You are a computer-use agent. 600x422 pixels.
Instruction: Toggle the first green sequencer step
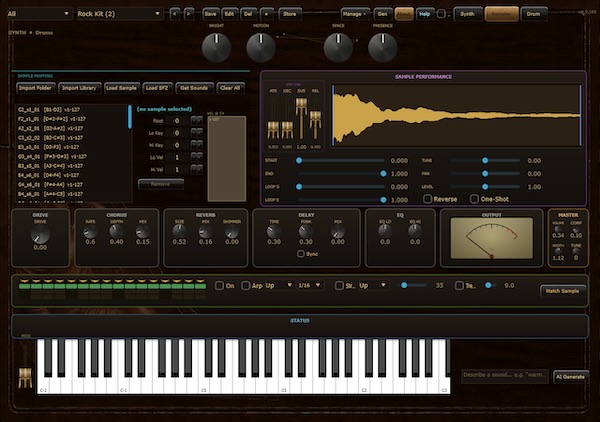(24, 284)
